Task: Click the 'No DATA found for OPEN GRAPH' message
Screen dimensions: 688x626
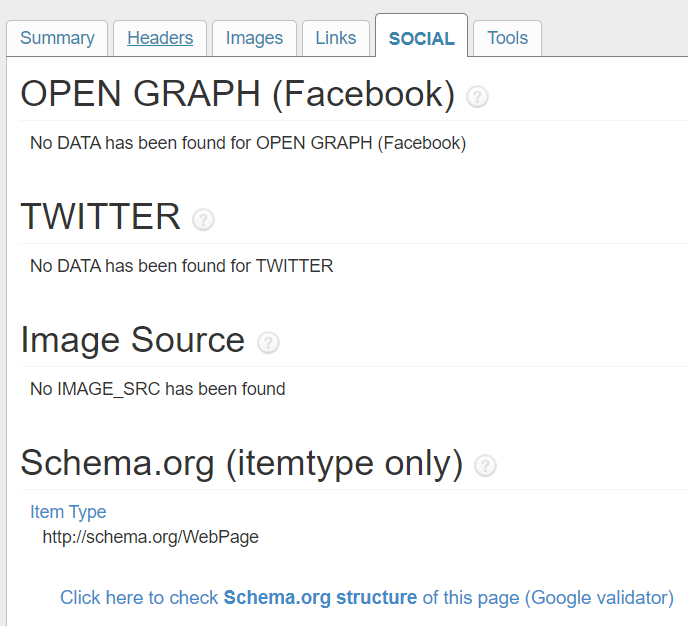Action: 248,143
